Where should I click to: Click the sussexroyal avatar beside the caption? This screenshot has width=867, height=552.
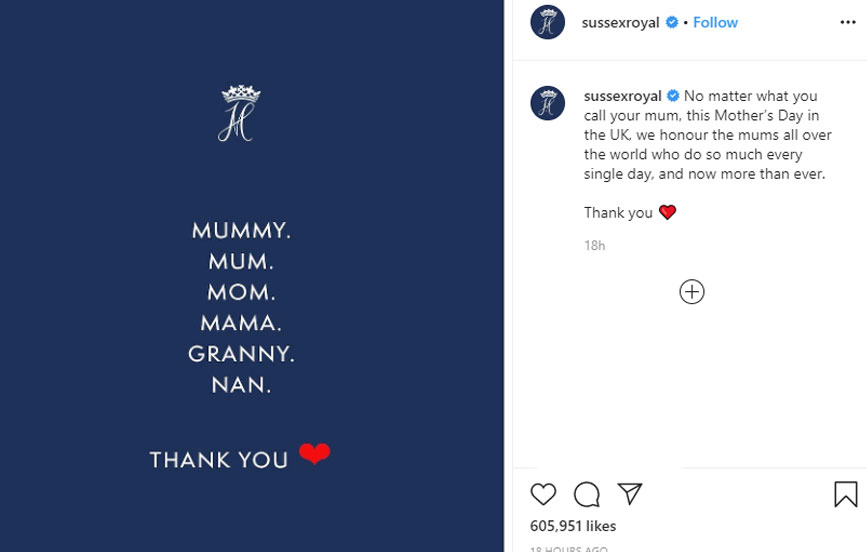coord(547,103)
